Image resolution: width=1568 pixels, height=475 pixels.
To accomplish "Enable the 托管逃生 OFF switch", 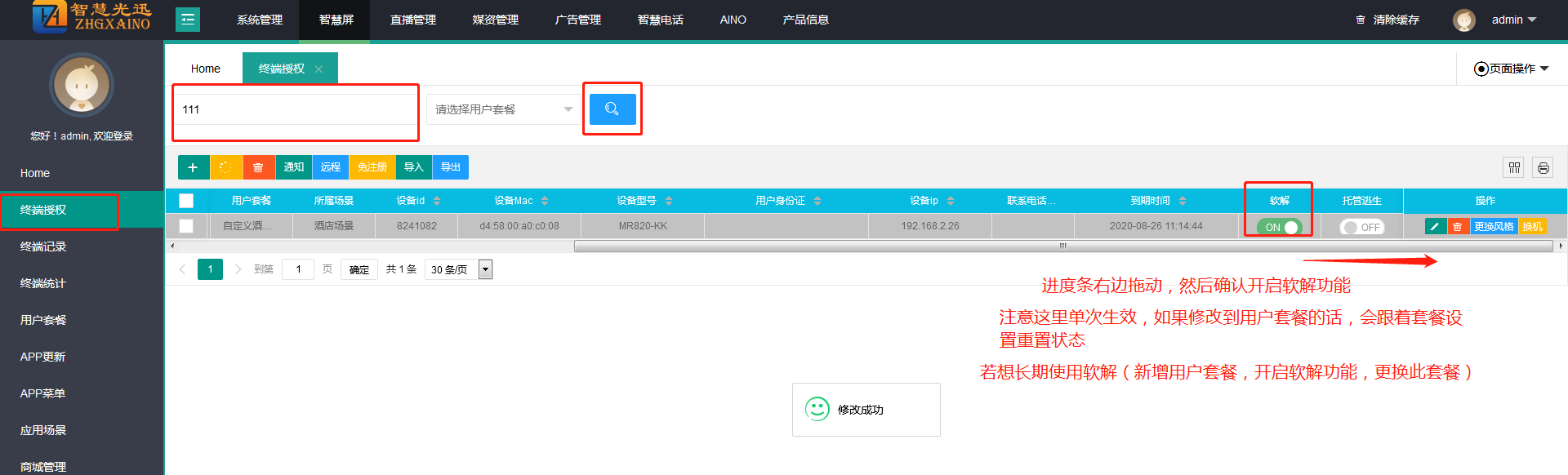I will pyautogui.click(x=1361, y=227).
